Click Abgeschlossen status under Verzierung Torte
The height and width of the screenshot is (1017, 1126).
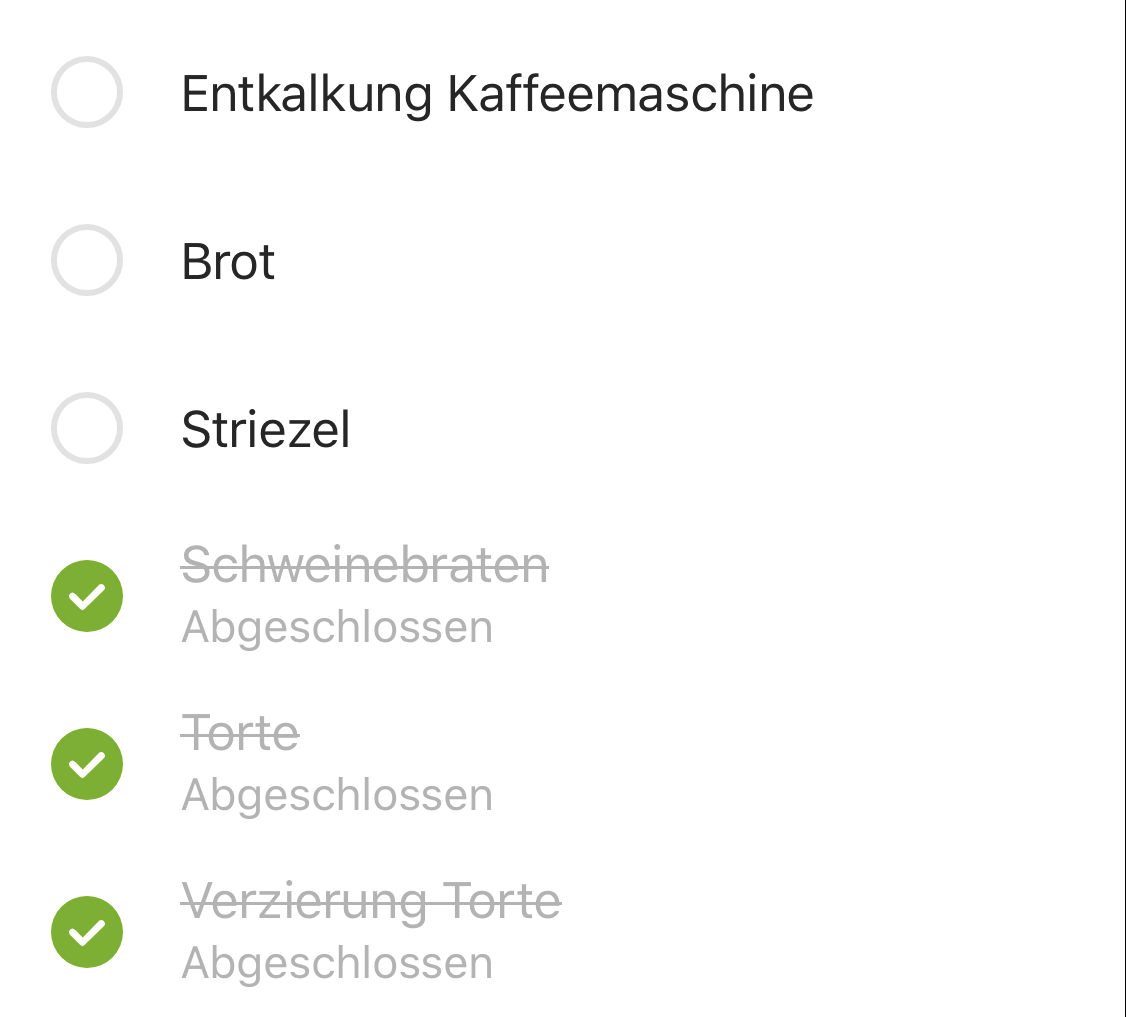coord(337,964)
